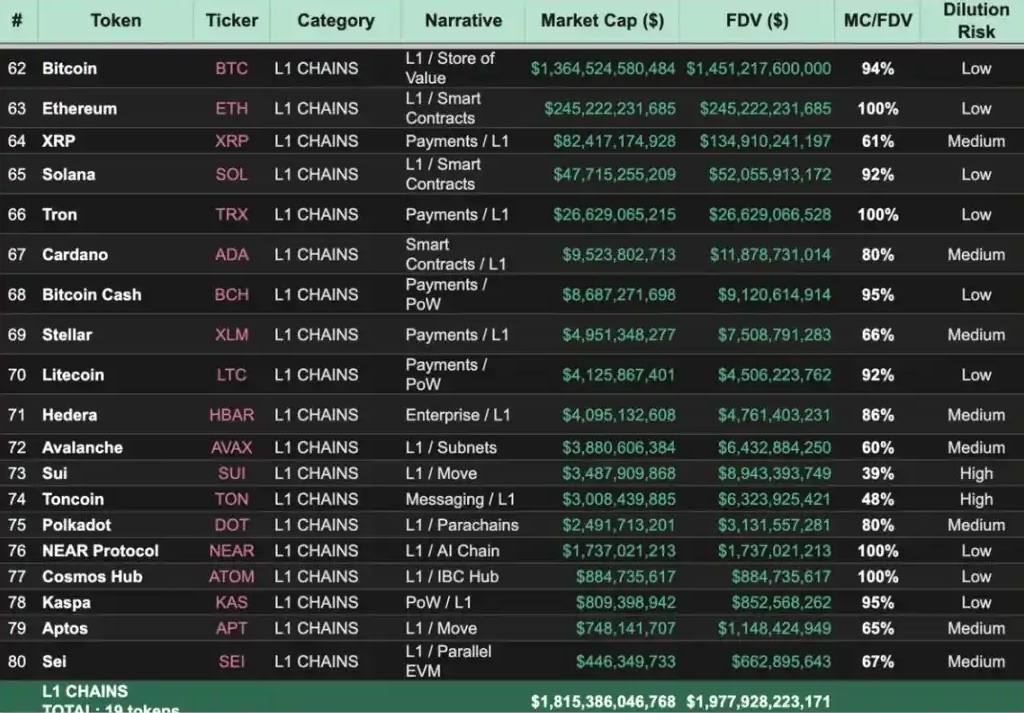Select the Dilution Risk column header
The height and width of the screenshot is (713, 1024).
(976, 21)
